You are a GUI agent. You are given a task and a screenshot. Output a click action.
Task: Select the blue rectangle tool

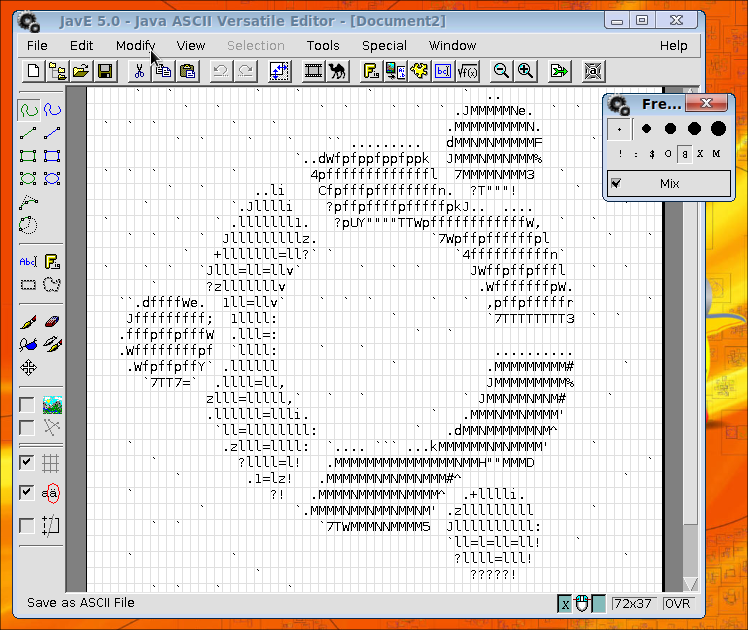[52, 156]
